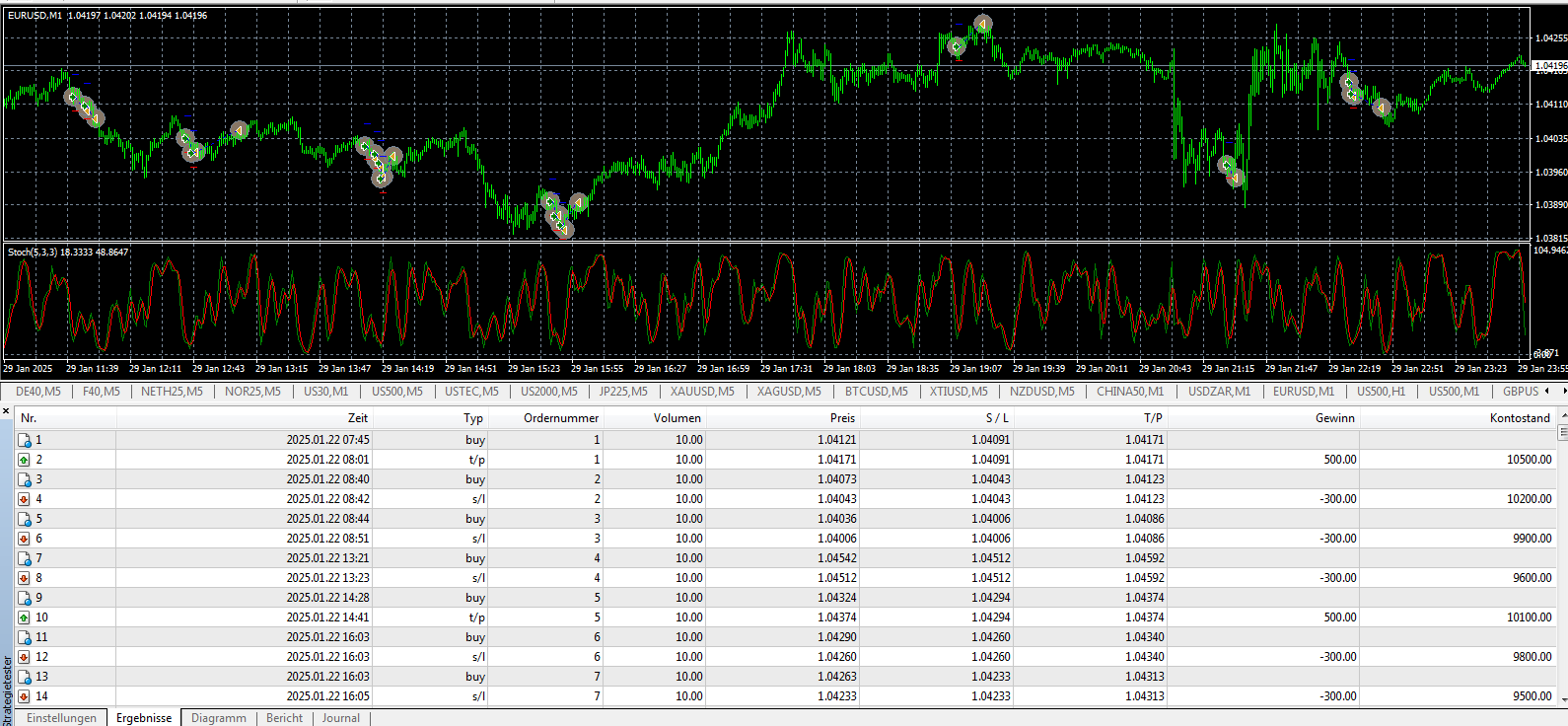Viewport: 1568px width, 726px height.
Task: Select the NETH25,M5 chart tab
Action: point(172,392)
